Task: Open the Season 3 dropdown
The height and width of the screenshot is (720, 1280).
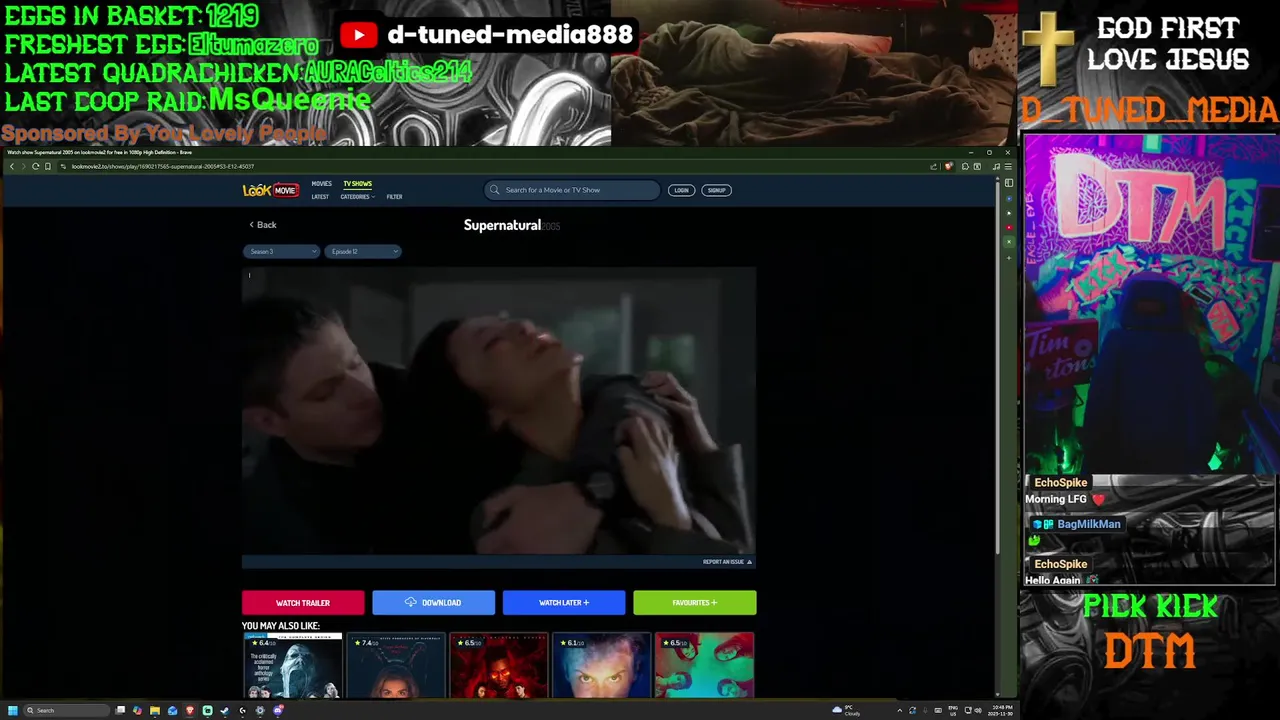Action: tap(280, 251)
